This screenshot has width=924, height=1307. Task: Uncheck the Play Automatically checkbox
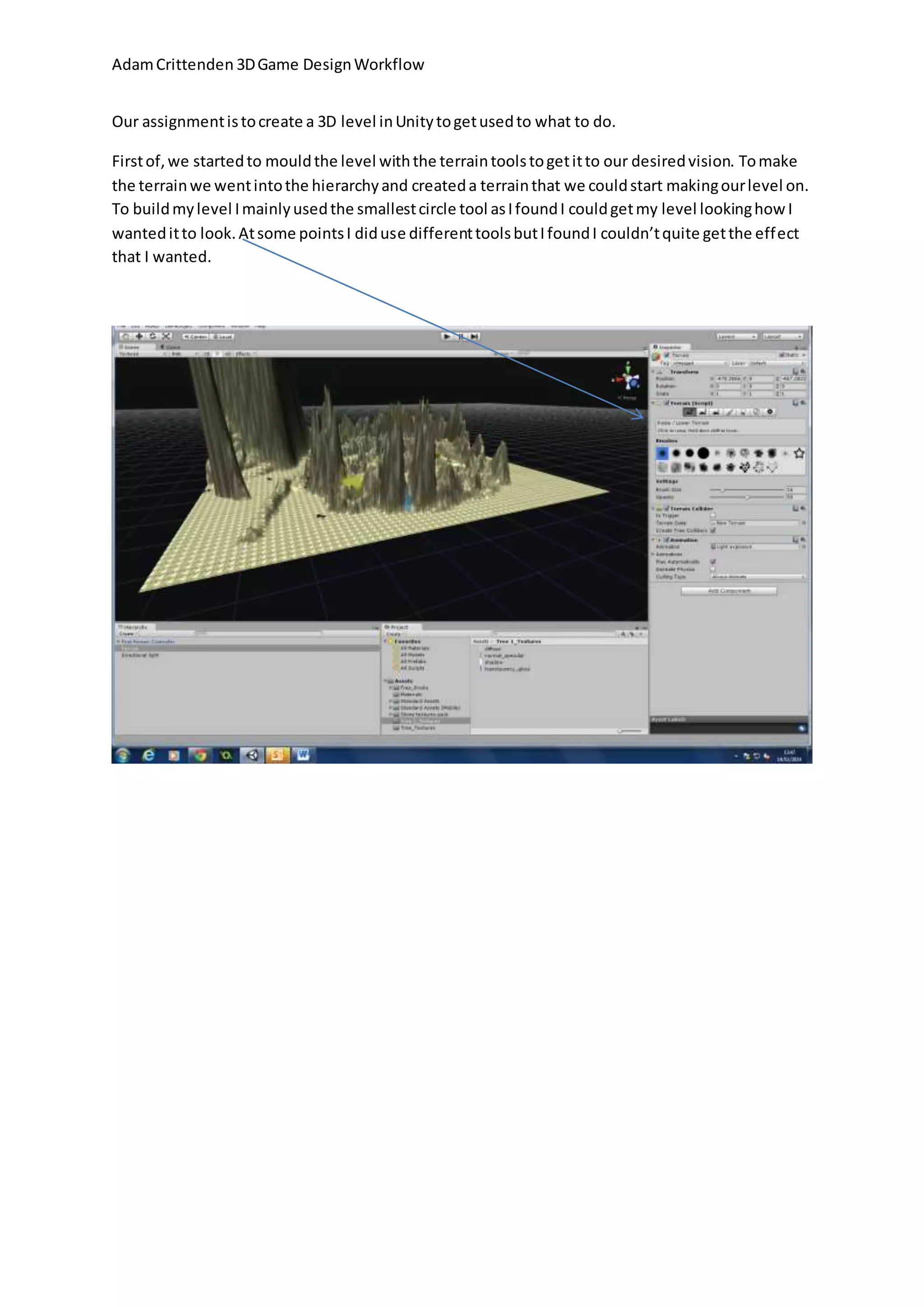(713, 561)
